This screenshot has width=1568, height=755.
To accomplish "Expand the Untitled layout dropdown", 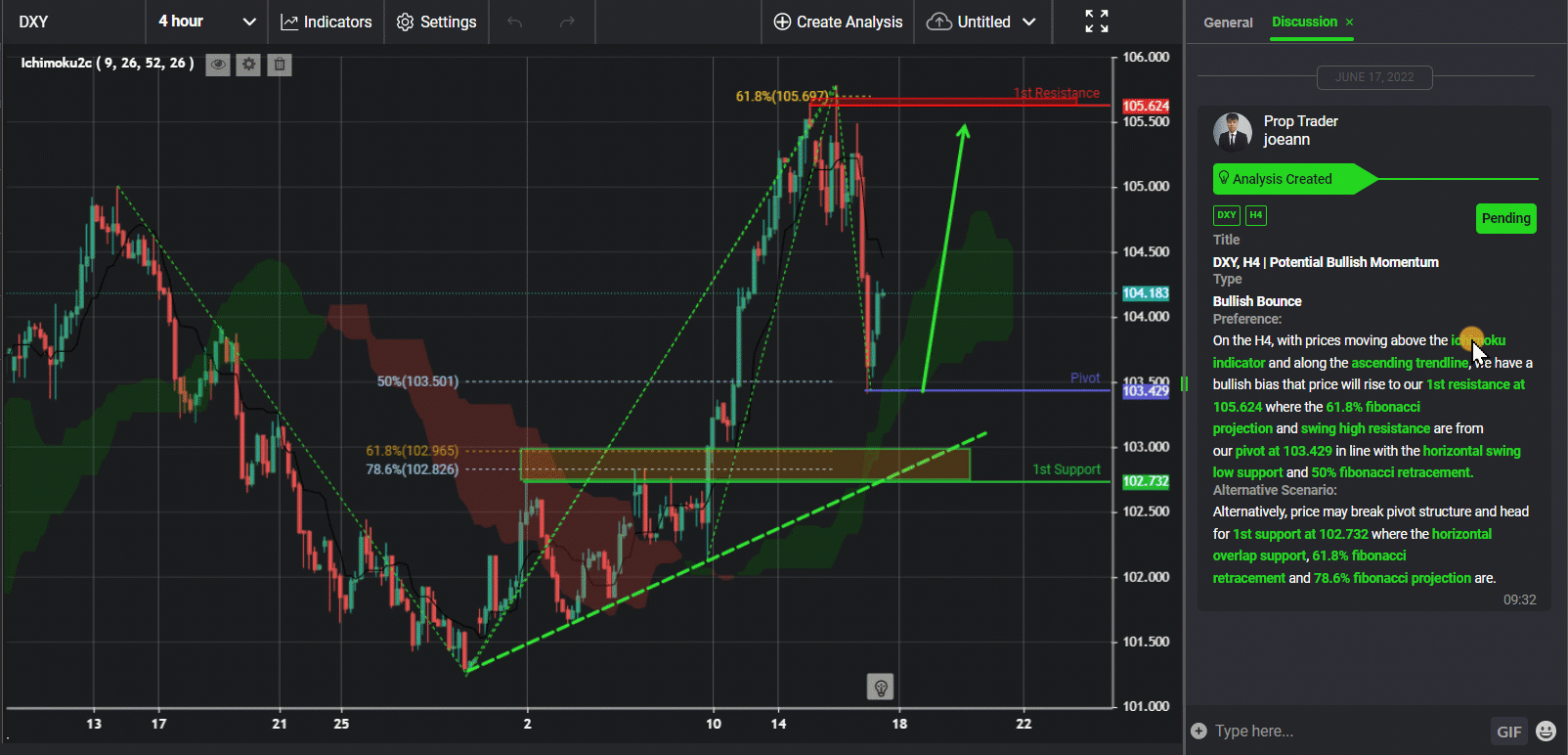I will (1029, 22).
